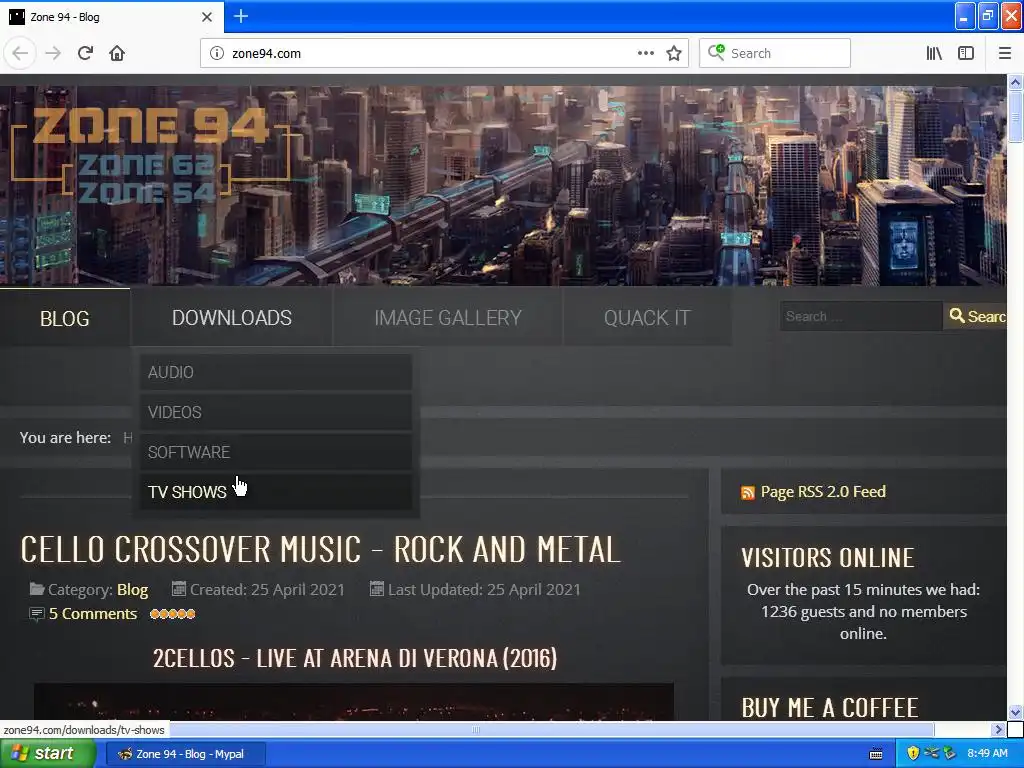This screenshot has width=1024, height=768.
Task: Toggle the sidebar view icon
Action: tap(966, 54)
